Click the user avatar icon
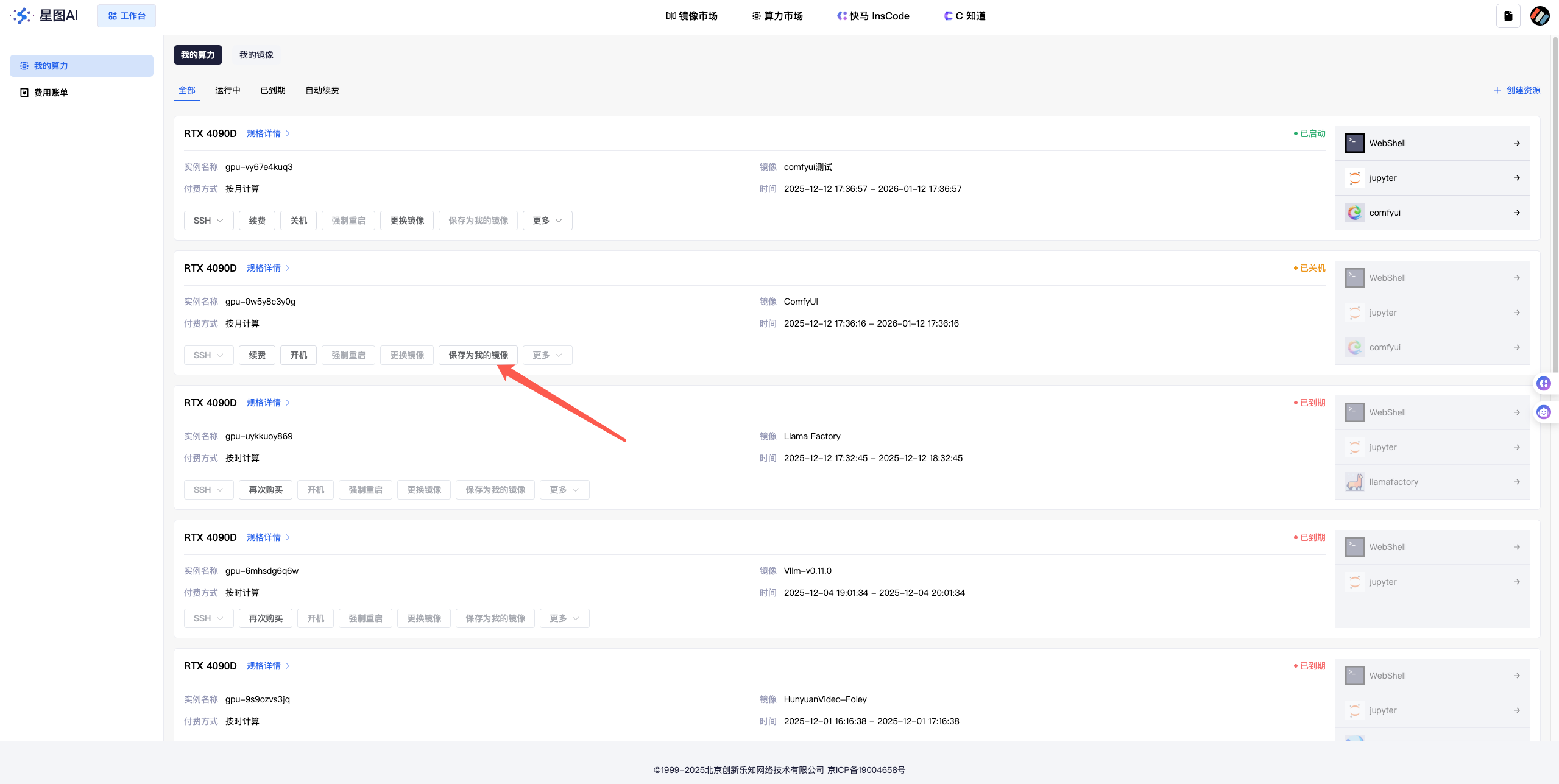The image size is (1559, 784). click(1540, 16)
